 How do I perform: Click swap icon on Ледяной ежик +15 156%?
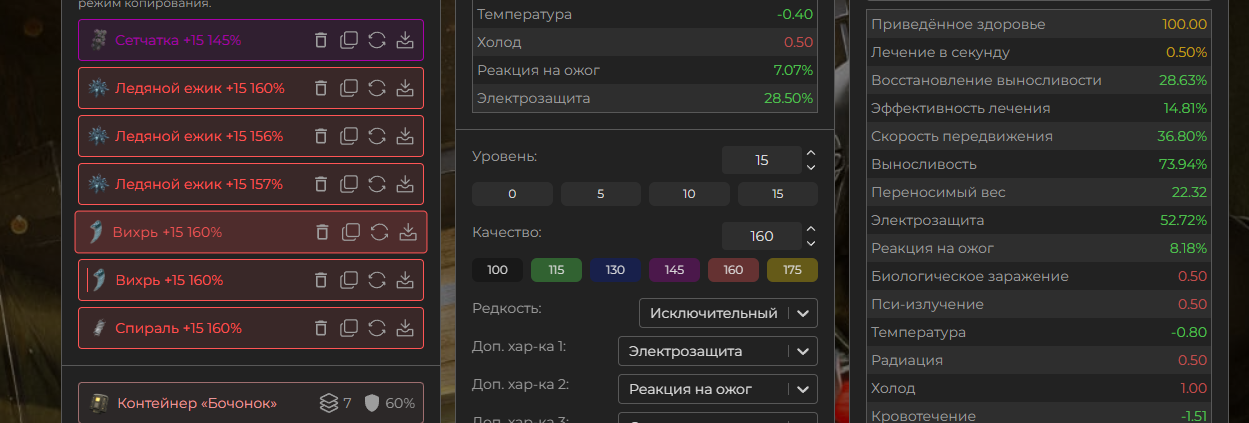click(x=377, y=136)
